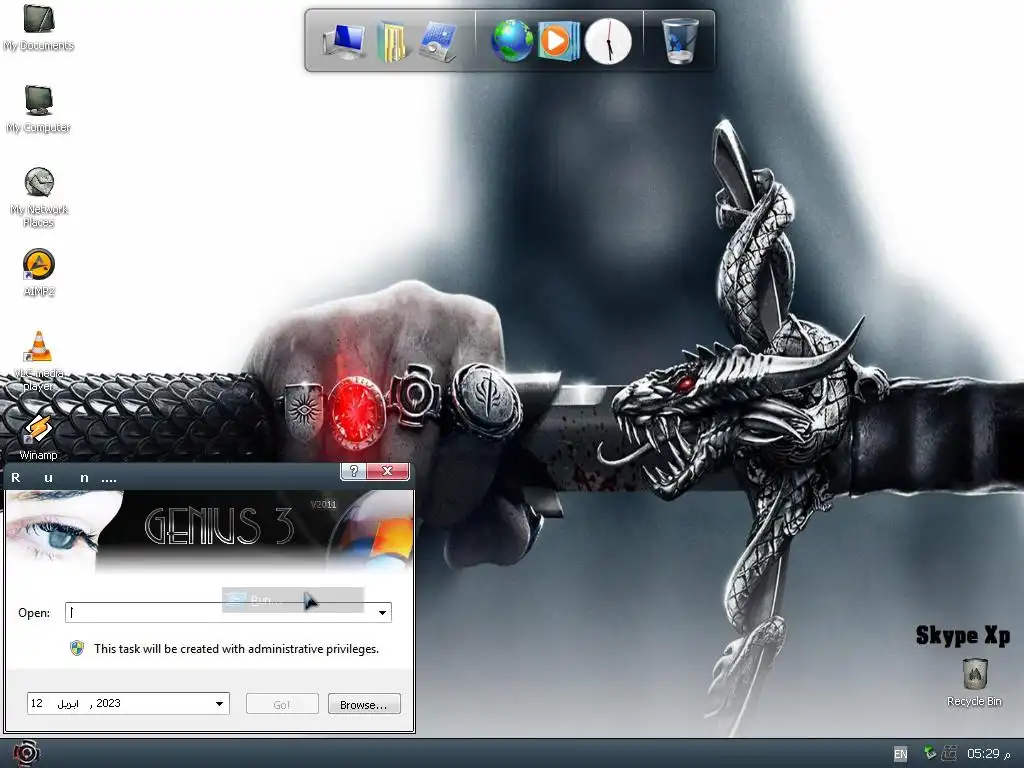
Task: Click into the Open text field
Action: (x=220, y=613)
